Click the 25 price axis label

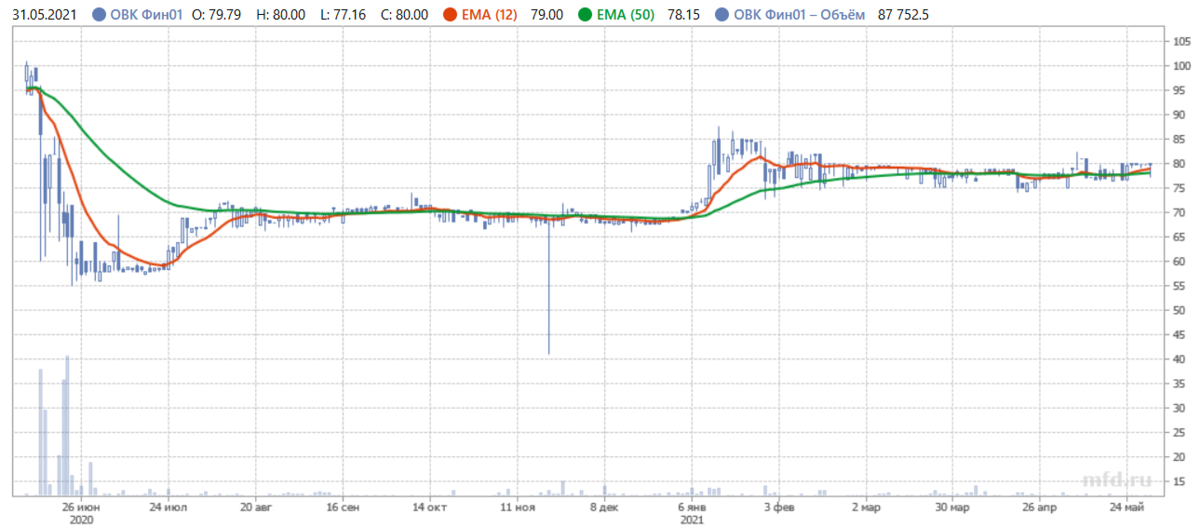tap(1179, 433)
